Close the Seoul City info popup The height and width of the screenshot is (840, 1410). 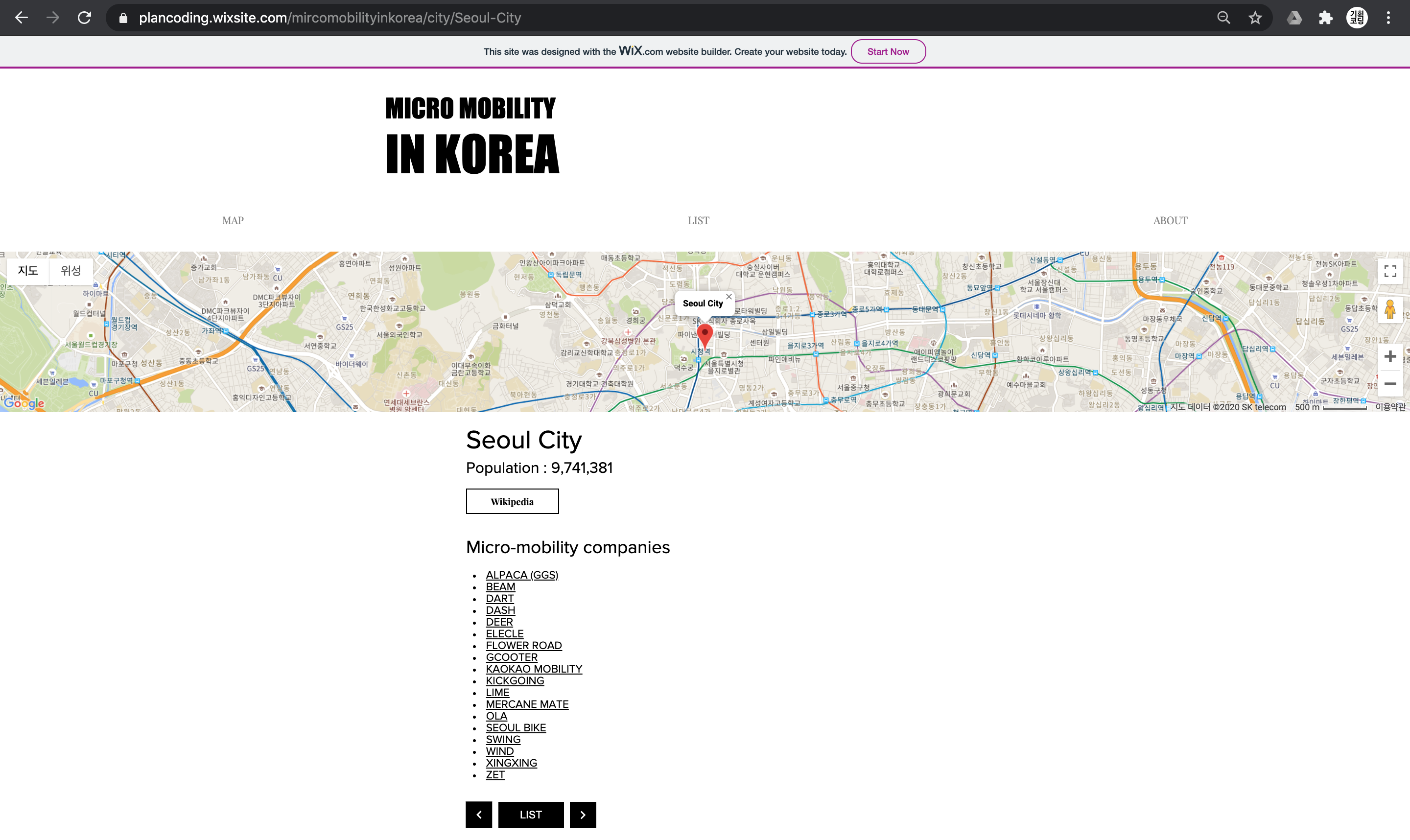click(x=729, y=297)
